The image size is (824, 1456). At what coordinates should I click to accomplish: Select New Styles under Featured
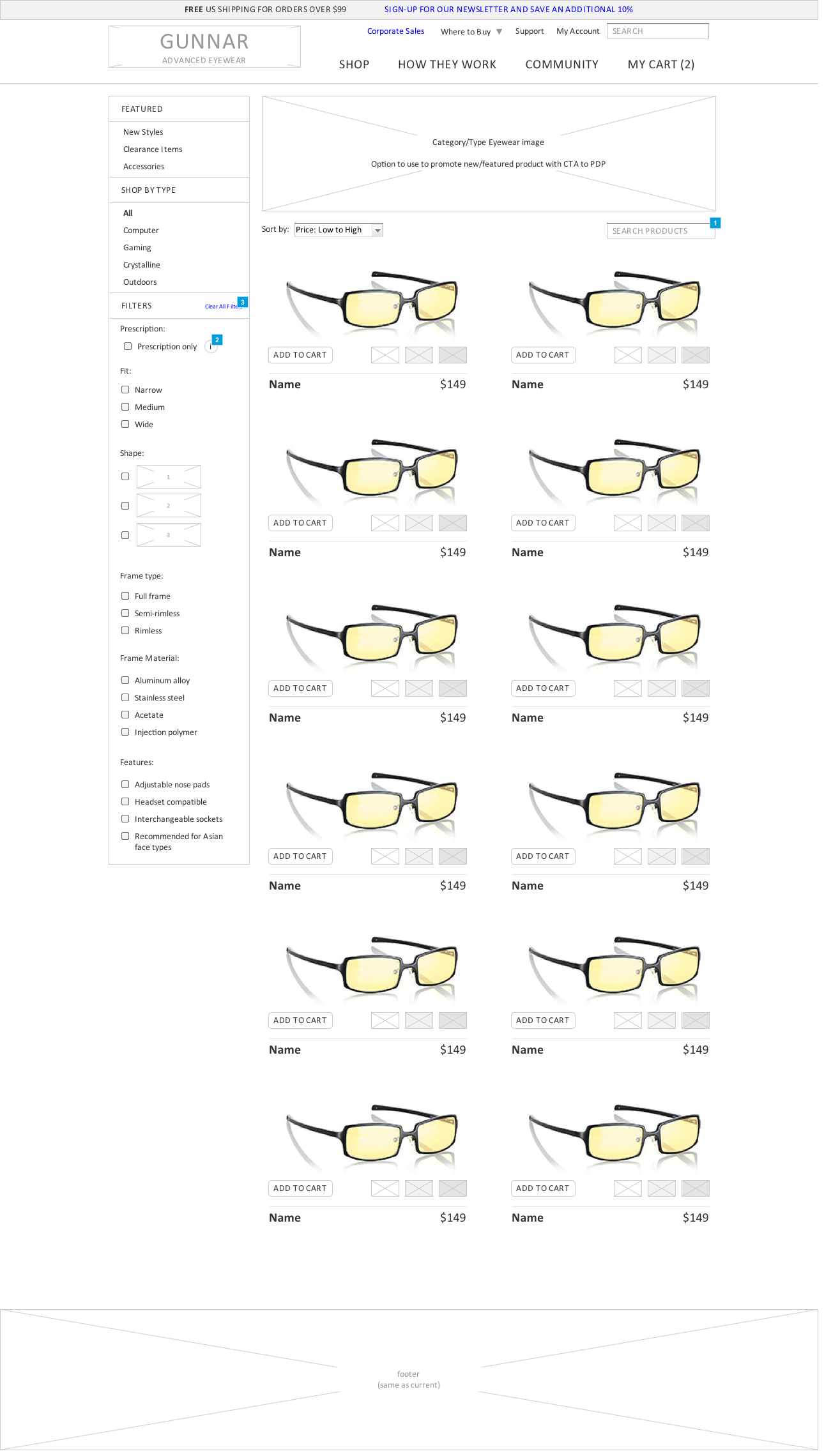pos(143,132)
